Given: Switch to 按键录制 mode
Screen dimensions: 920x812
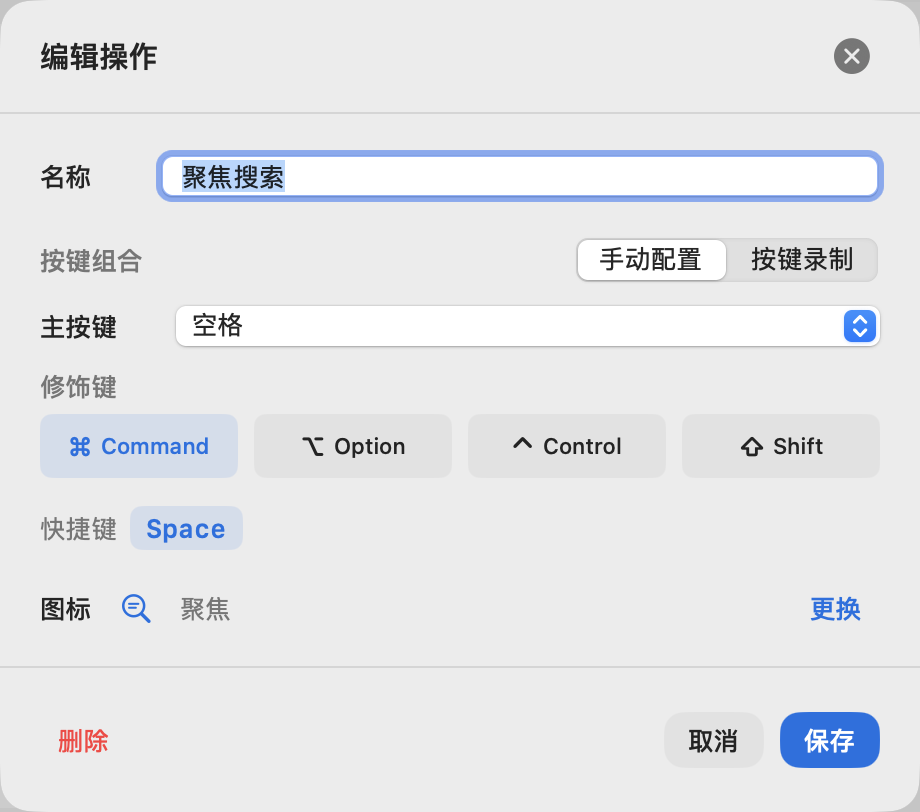Looking at the screenshot, I should [x=801, y=259].
